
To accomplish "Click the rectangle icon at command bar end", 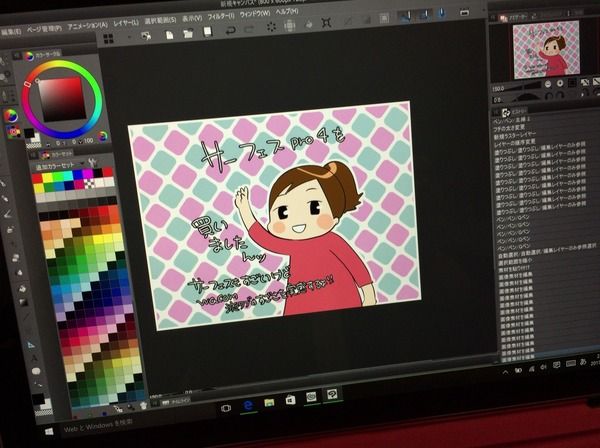I will point(465,12).
